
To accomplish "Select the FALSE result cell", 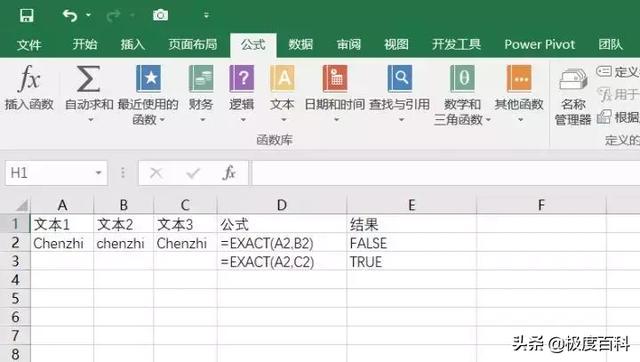I will 411,243.
